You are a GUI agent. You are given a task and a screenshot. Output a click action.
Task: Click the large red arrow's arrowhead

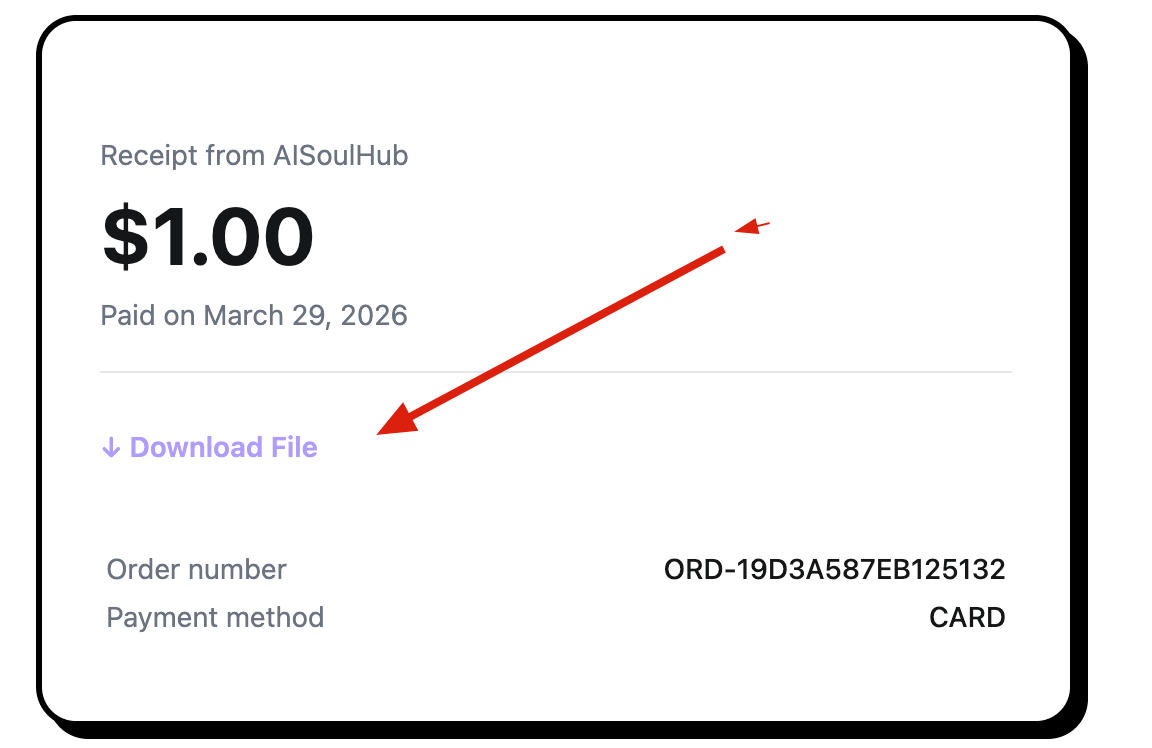[x=396, y=422]
